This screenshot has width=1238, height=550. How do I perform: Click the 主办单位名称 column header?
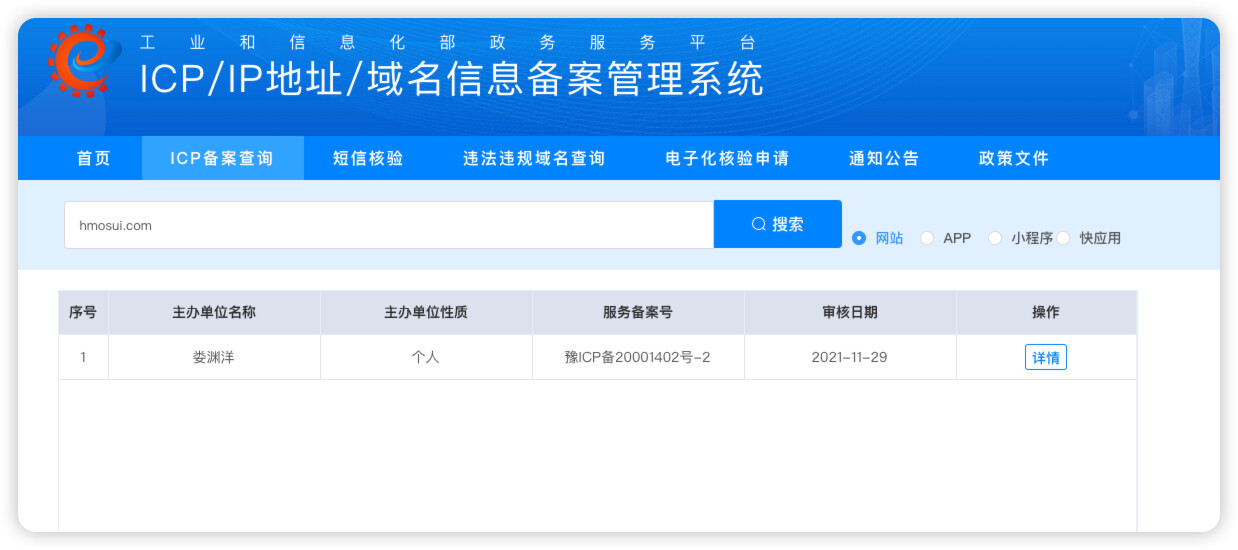tap(214, 312)
